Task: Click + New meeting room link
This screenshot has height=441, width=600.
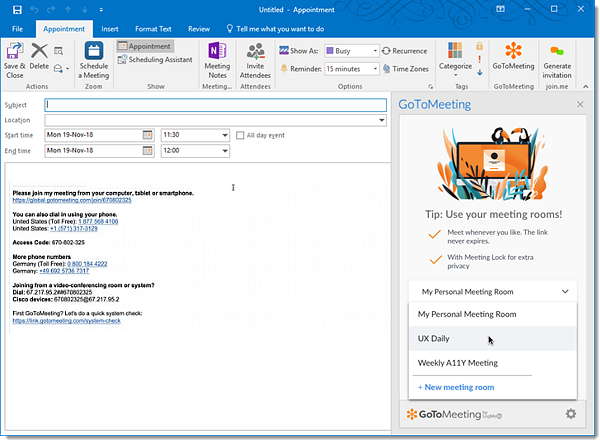Action: coord(456,387)
